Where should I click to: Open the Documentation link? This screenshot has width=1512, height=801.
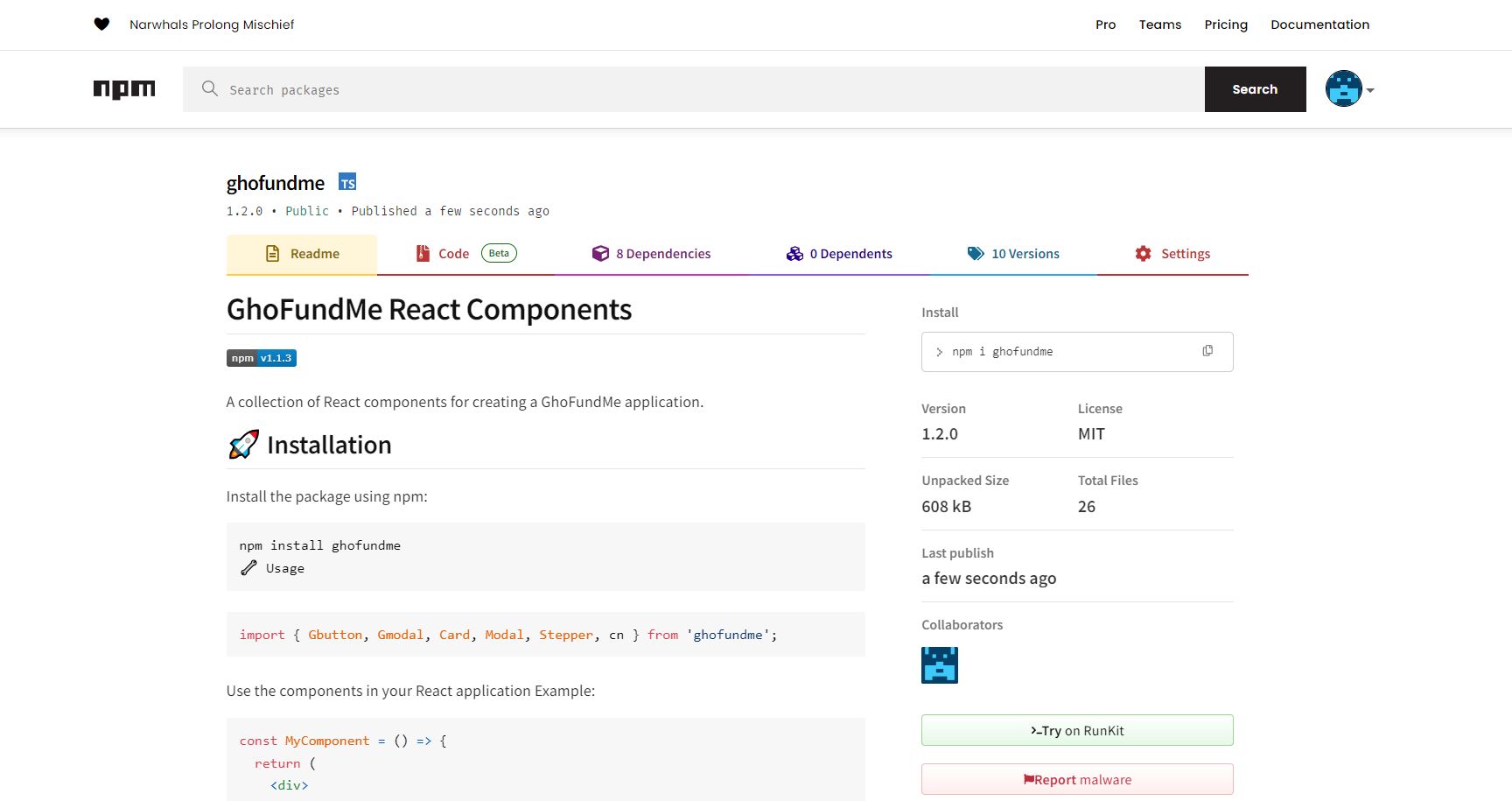pyautogui.click(x=1319, y=25)
